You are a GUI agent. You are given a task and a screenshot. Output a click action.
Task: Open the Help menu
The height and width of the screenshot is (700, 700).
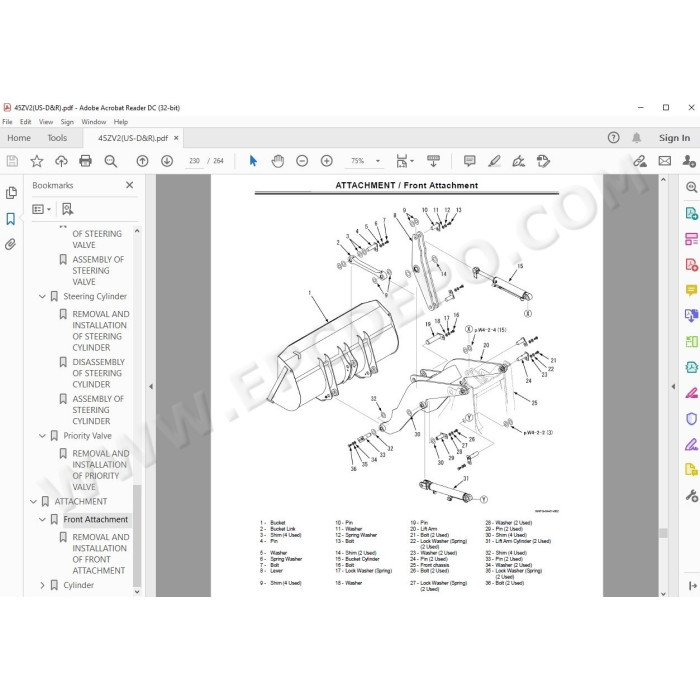(x=121, y=121)
